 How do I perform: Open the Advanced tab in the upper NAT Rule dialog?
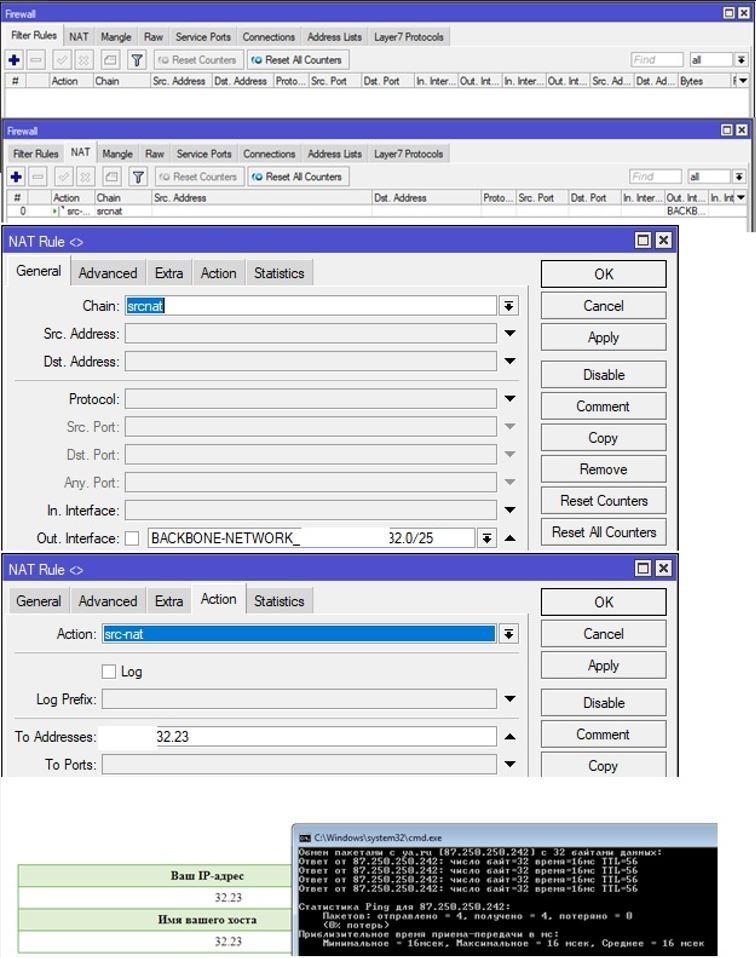point(108,273)
